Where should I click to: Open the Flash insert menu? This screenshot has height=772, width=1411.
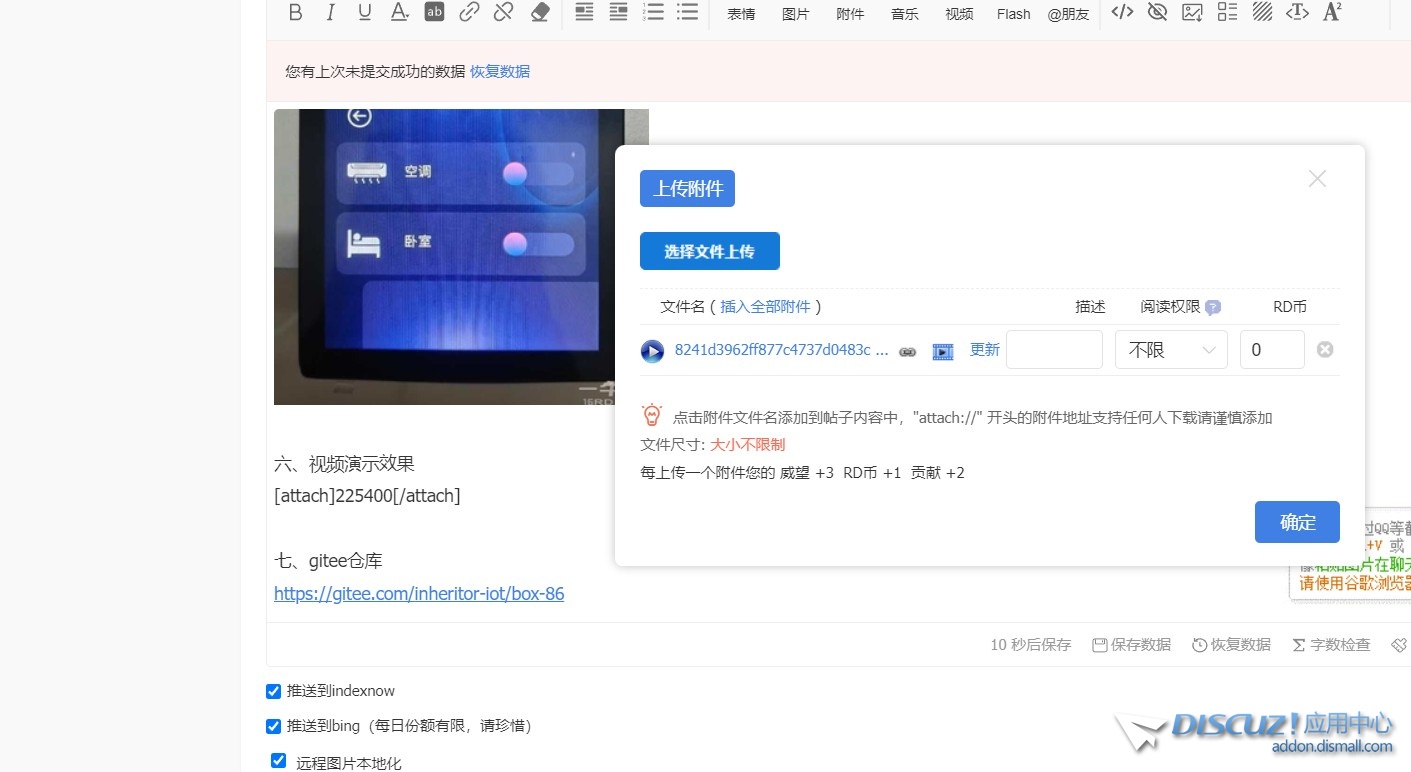1014,14
